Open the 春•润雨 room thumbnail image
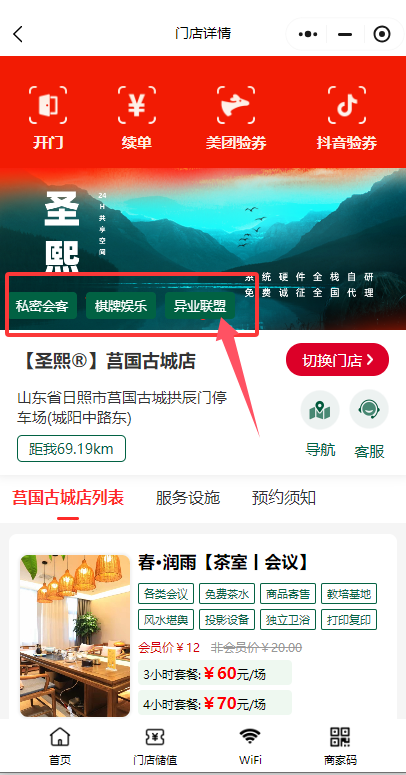 tap(75, 635)
